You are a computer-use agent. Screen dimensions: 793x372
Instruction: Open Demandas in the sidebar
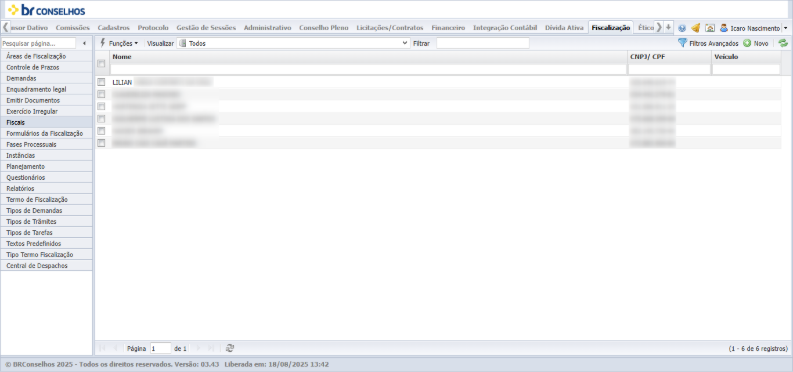(47, 78)
